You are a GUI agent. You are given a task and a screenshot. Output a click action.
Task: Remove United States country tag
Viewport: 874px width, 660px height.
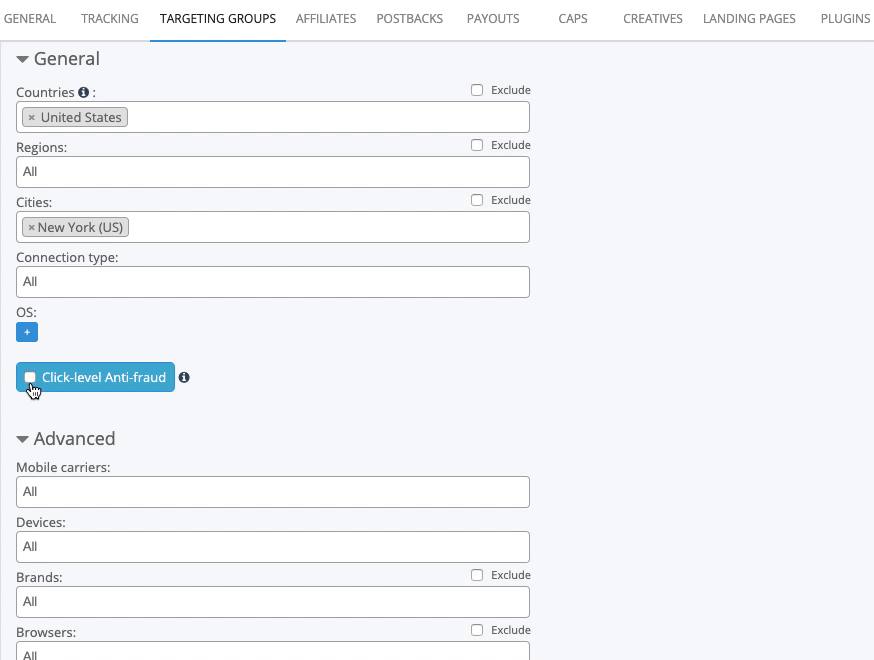point(32,117)
